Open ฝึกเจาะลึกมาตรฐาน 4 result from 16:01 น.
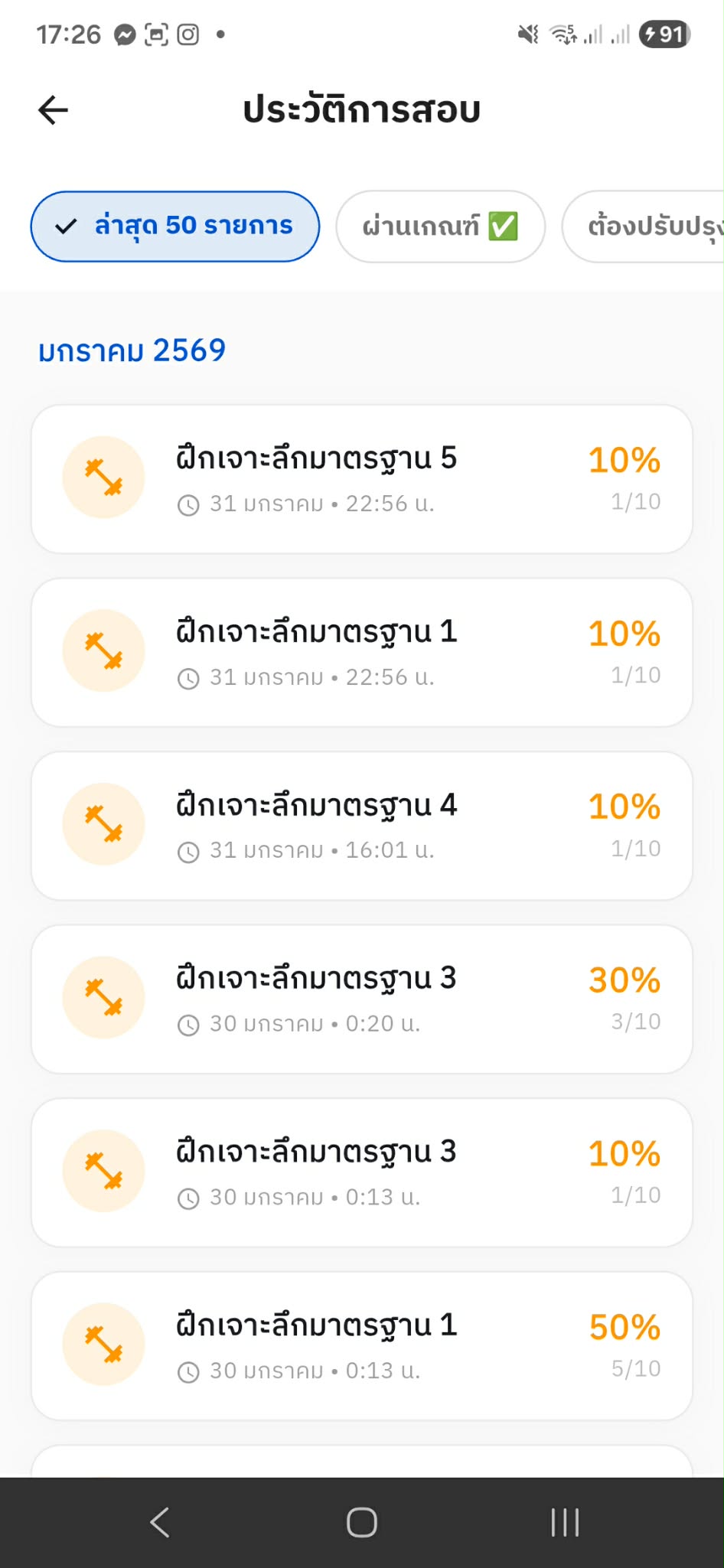724x1568 pixels. (x=316, y=806)
